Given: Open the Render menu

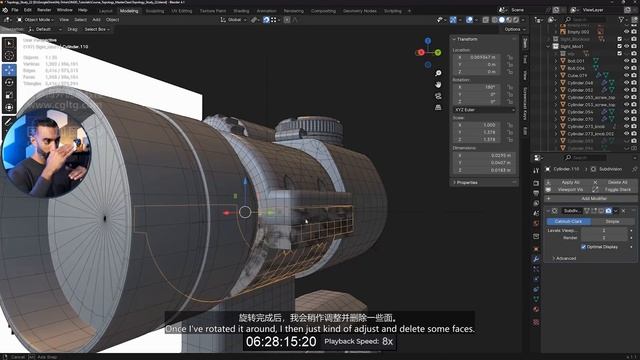Looking at the screenshot, I should point(44,10).
